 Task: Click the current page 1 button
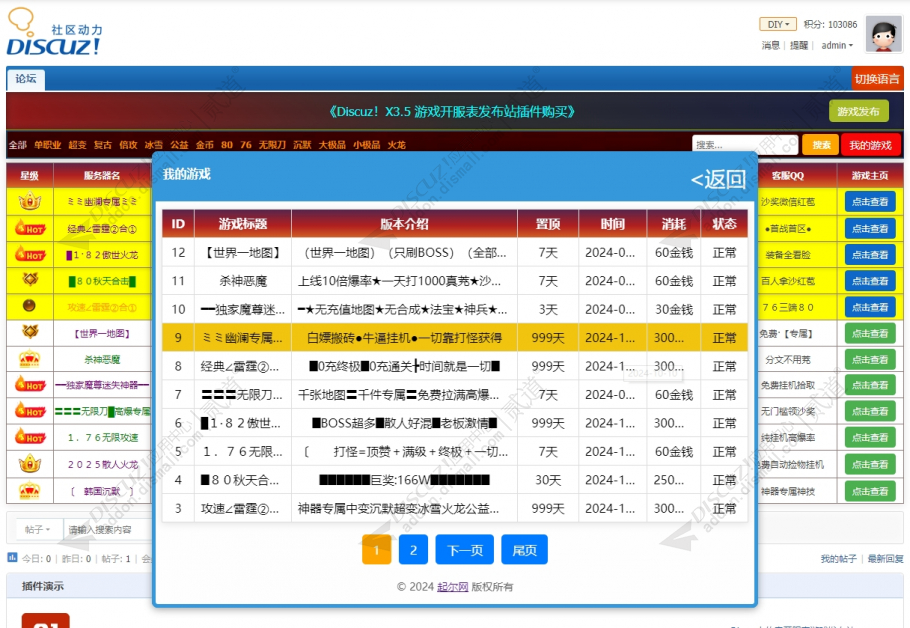pos(376,549)
